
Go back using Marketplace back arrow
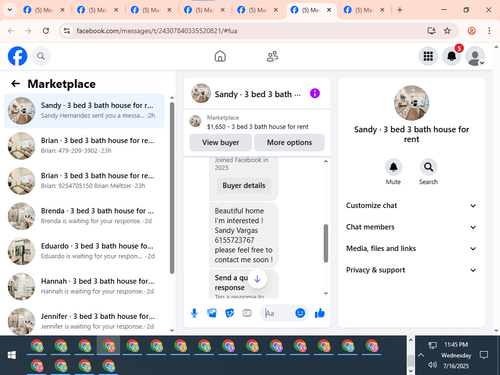pyautogui.click(x=15, y=84)
